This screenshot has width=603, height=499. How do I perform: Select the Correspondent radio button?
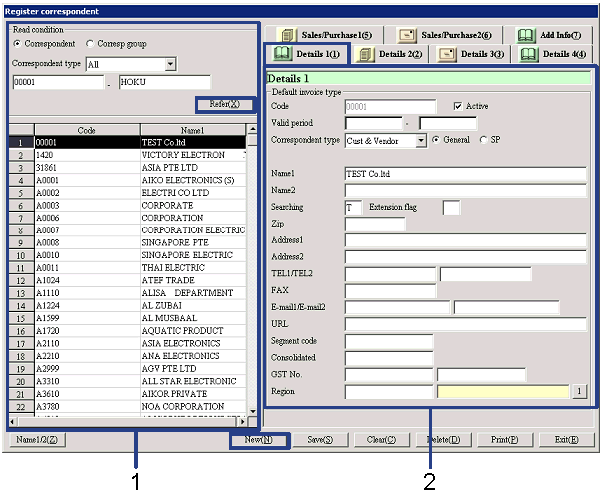point(17,44)
